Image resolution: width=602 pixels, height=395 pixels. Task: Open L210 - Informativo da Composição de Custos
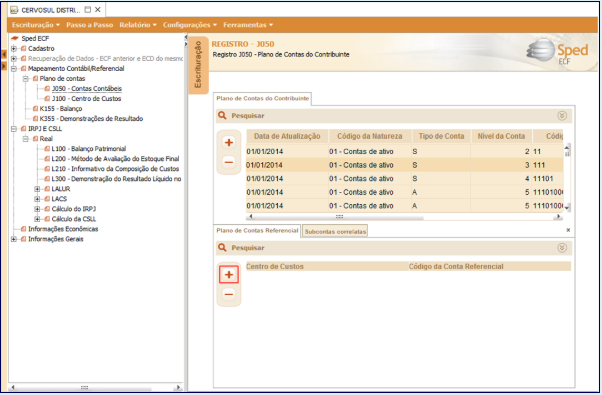(x=115, y=169)
